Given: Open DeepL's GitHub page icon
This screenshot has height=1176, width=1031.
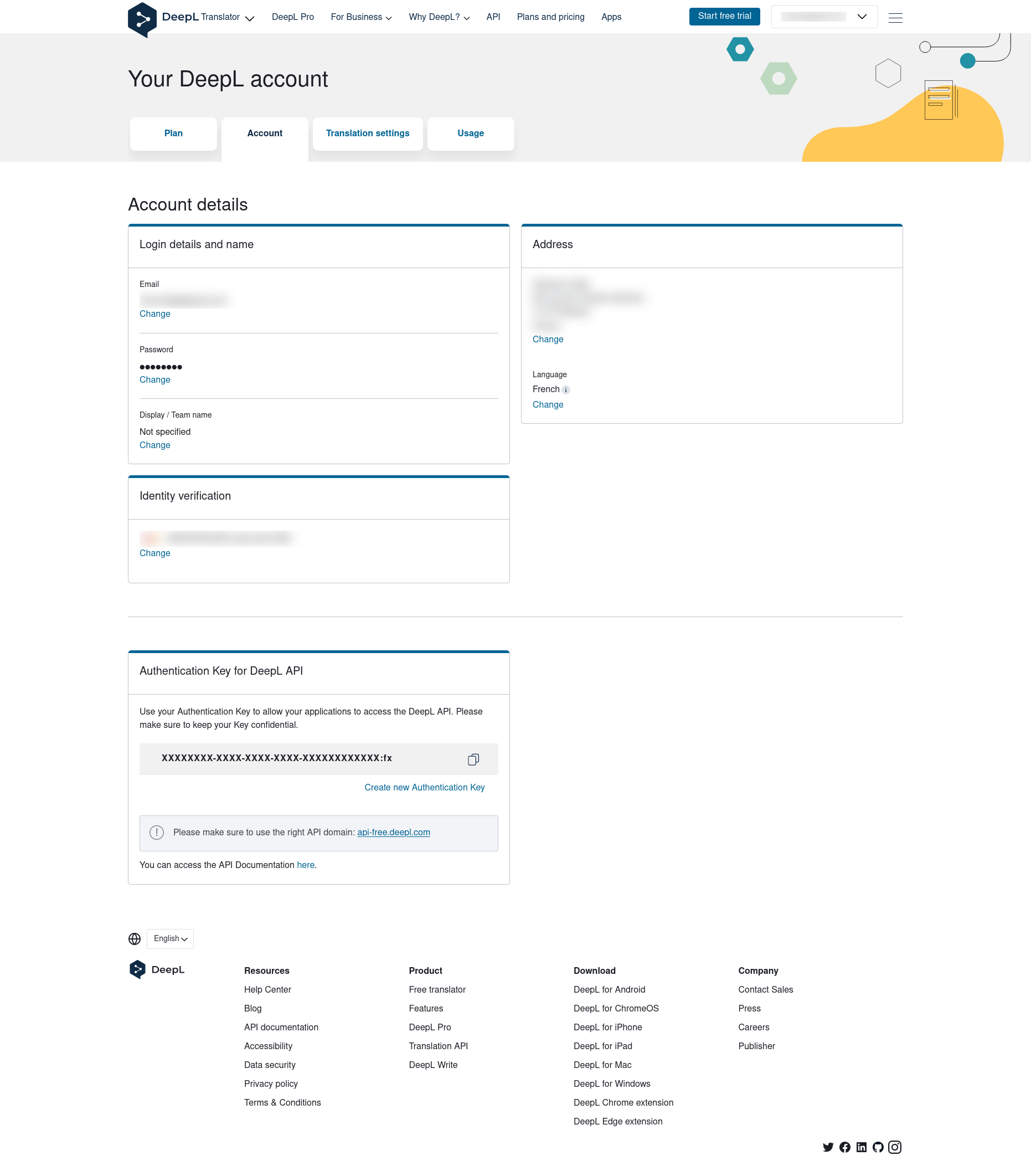Looking at the screenshot, I should tap(878, 1147).
